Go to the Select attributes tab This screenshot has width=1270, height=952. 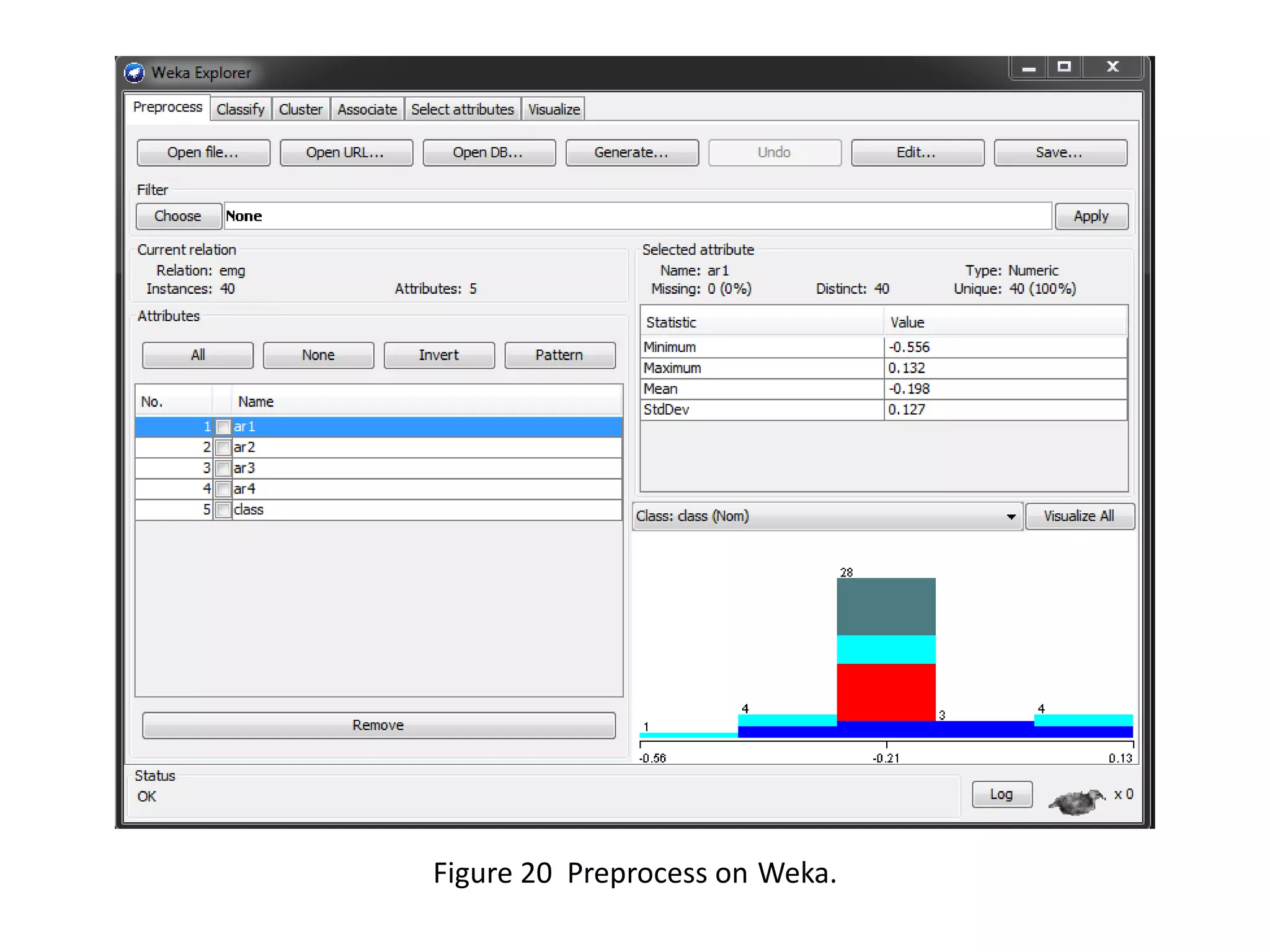point(463,109)
